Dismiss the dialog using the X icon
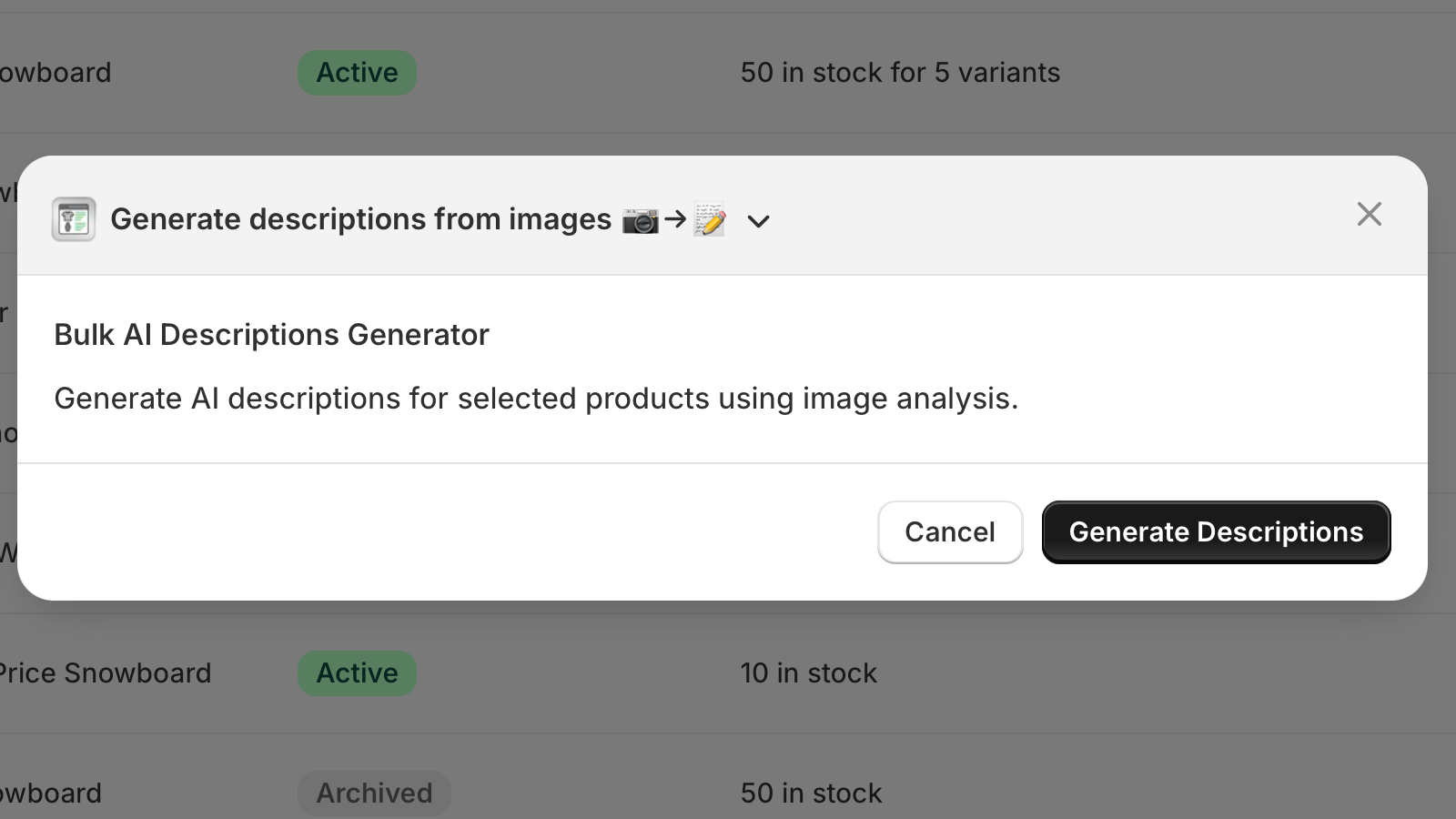The image size is (1456, 819). tap(1369, 214)
